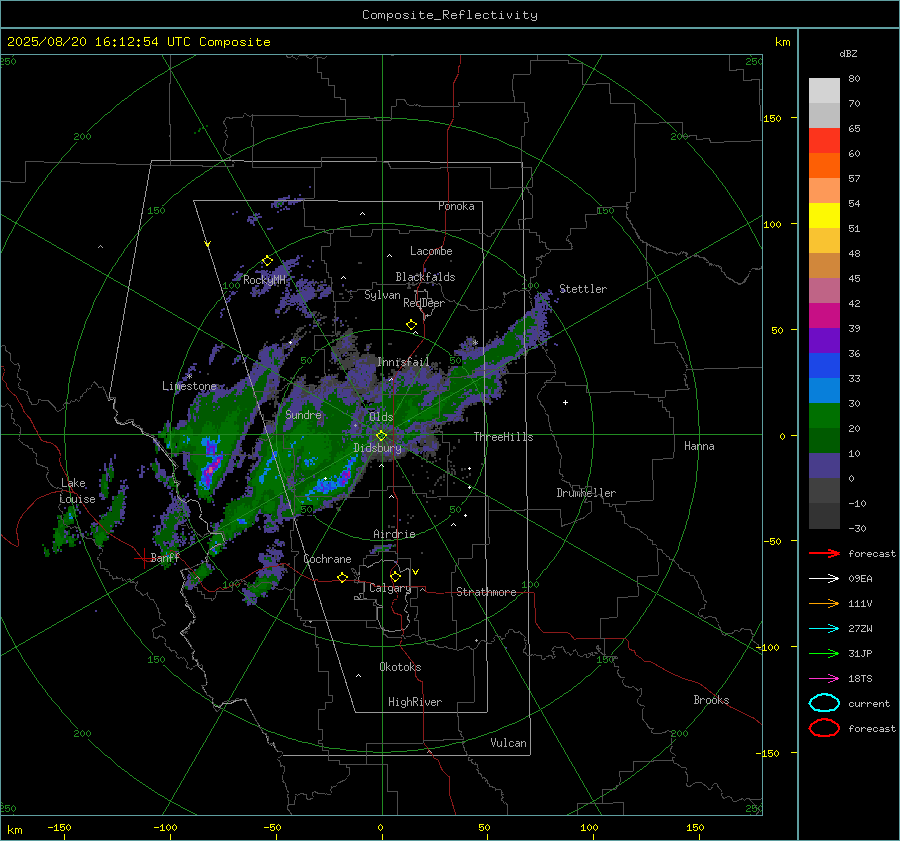Click the ThreeHills label

(503, 437)
